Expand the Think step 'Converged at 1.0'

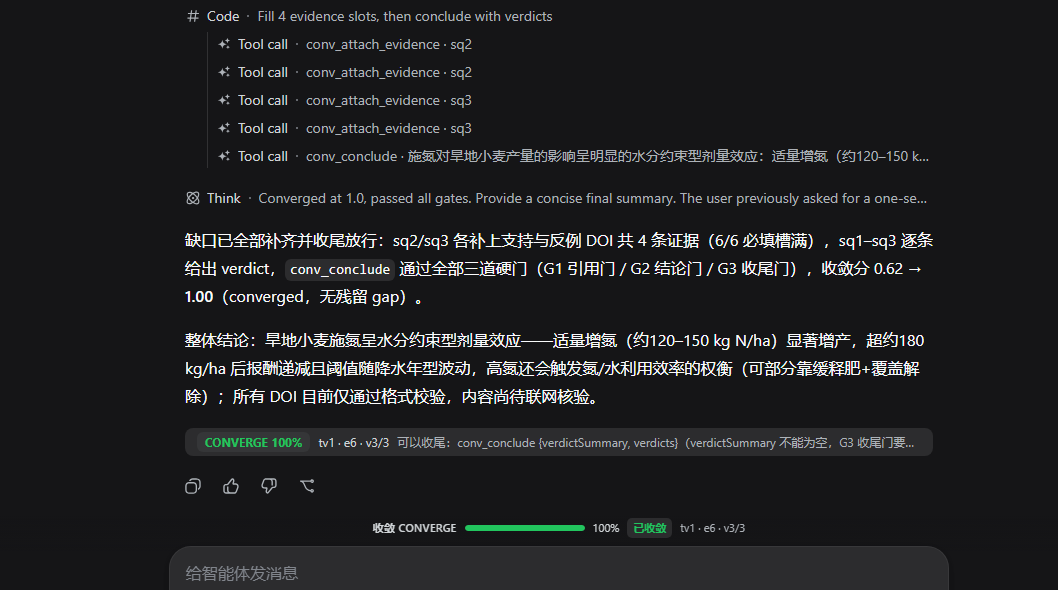557,198
